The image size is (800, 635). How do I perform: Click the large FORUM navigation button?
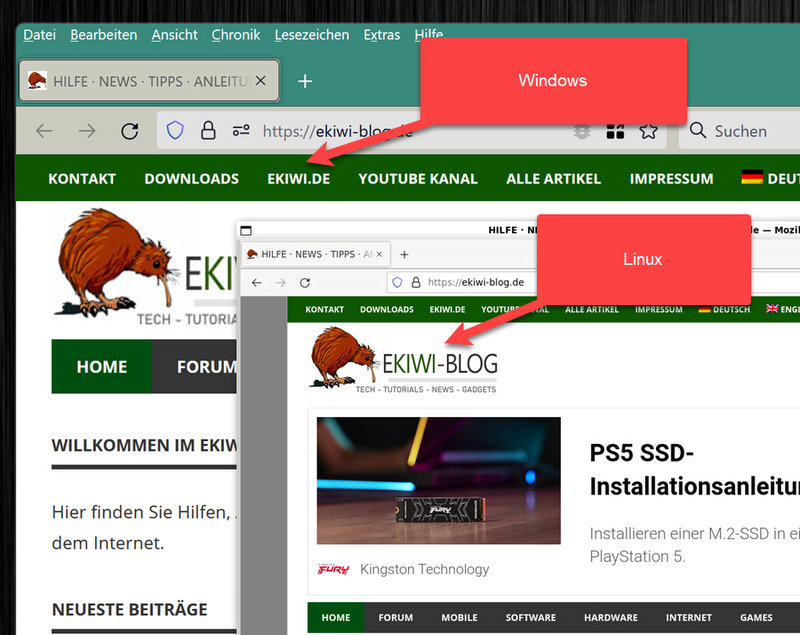(195, 367)
